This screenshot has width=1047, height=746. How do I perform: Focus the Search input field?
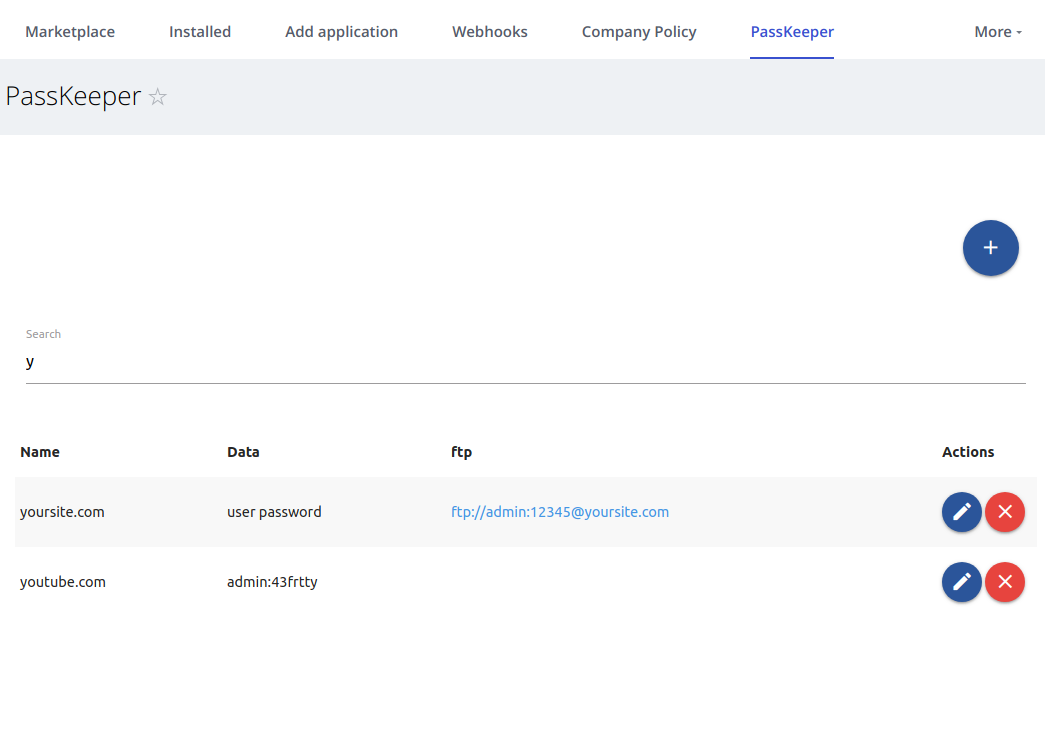525,362
